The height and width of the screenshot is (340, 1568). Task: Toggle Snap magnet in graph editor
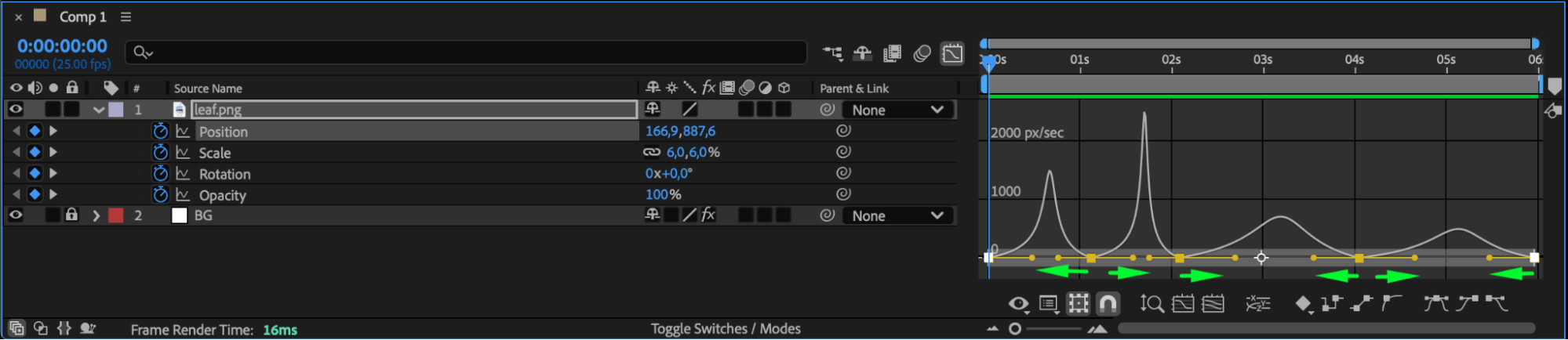(1108, 303)
